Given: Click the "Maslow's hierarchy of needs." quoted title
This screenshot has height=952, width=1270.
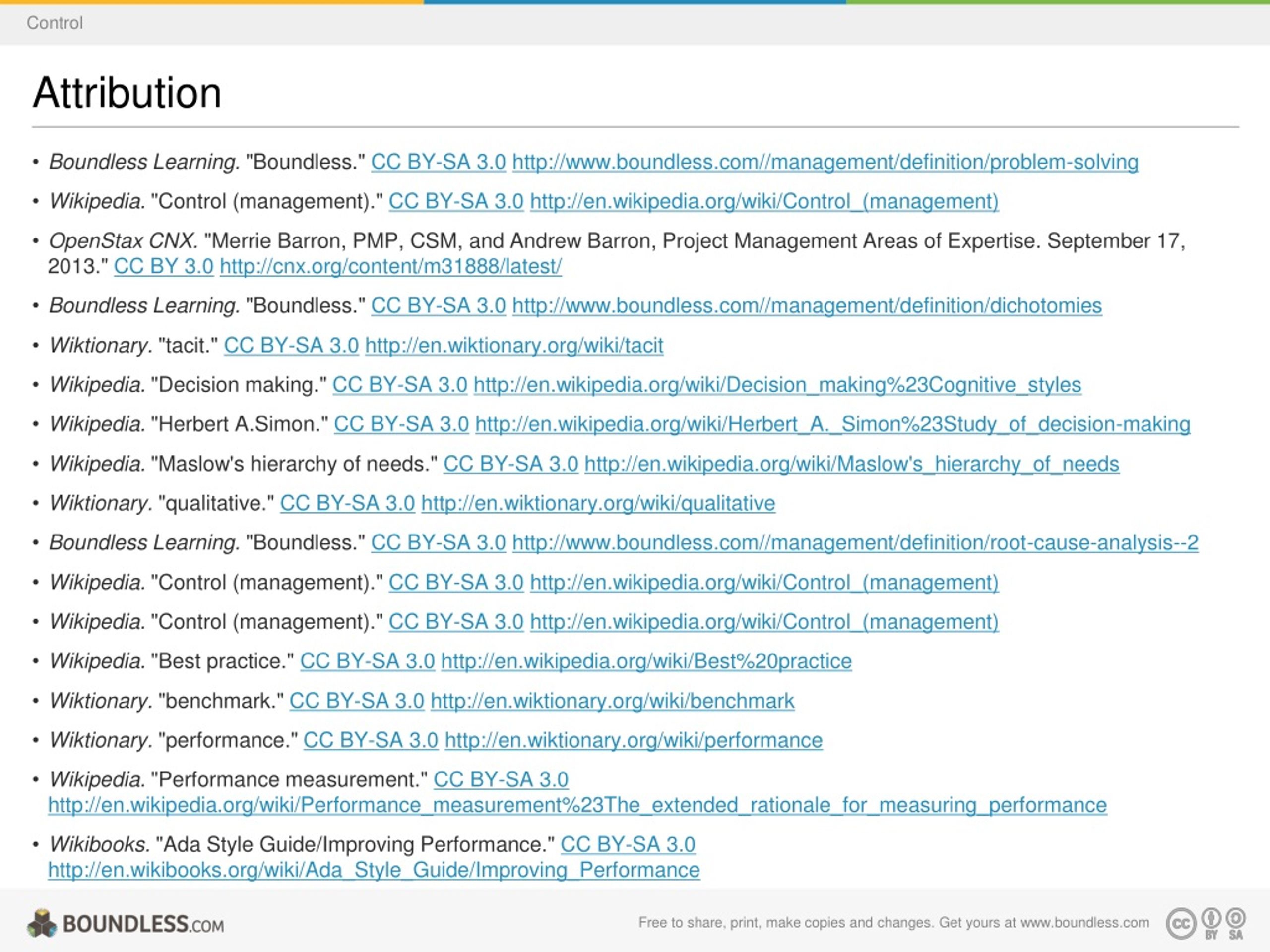Looking at the screenshot, I should [294, 464].
